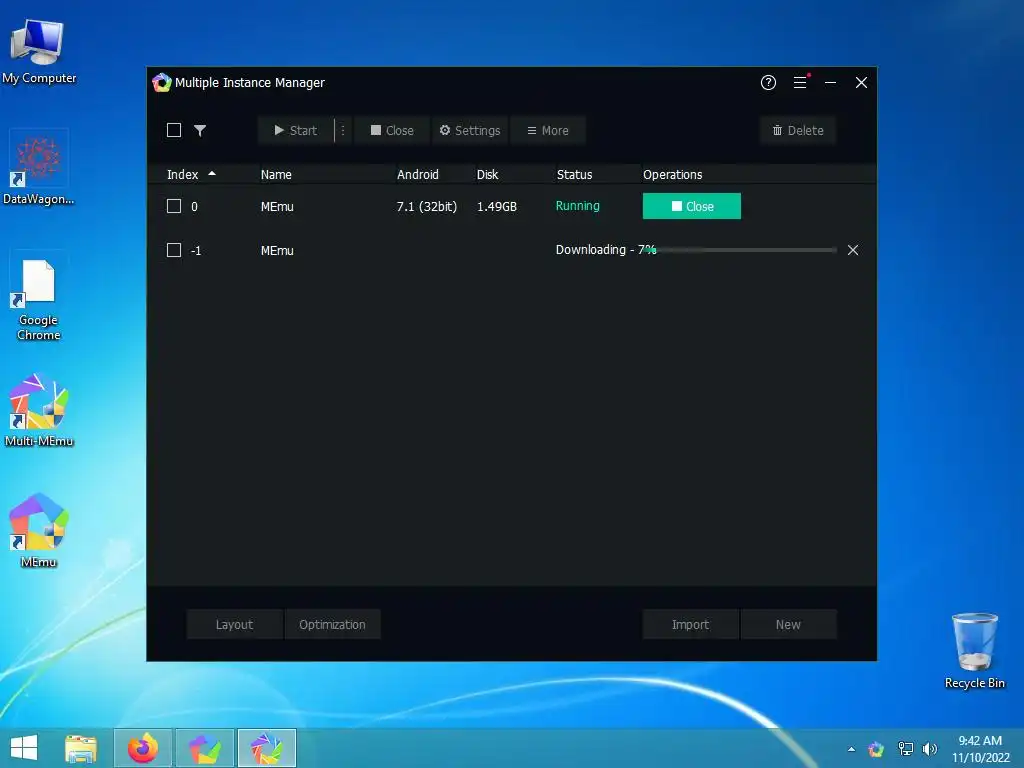This screenshot has height=768, width=1024.
Task: Click the Downloading progress bar
Action: pos(742,250)
